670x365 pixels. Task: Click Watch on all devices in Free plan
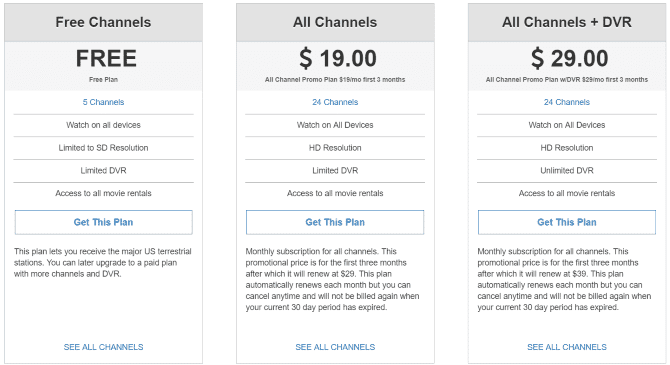point(103,125)
